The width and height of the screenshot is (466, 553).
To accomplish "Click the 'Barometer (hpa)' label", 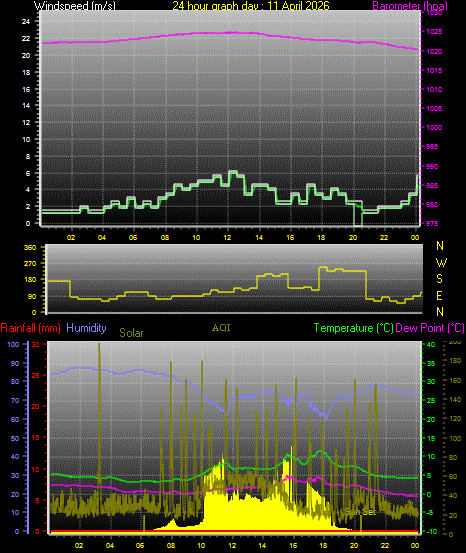I will pos(410,6).
